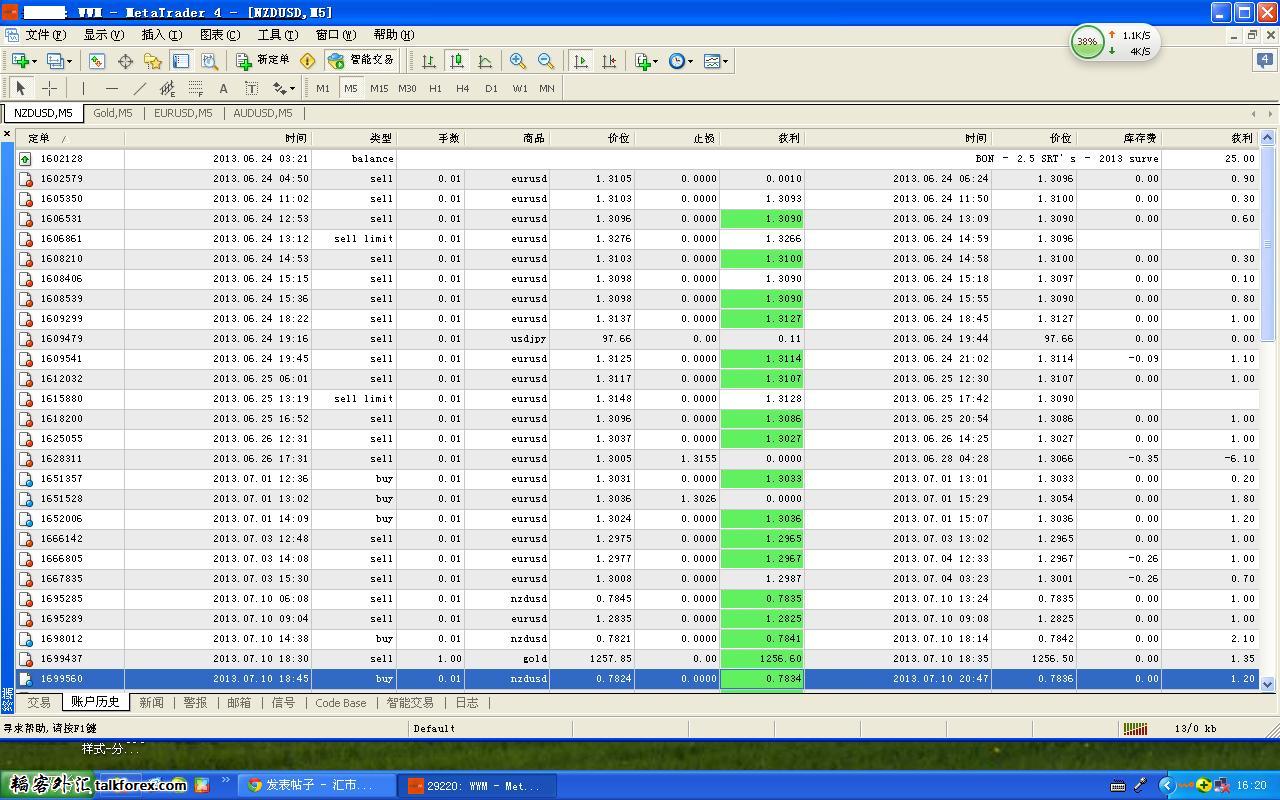
Task: Expand the periods dropdown arrow
Action: 691,61
